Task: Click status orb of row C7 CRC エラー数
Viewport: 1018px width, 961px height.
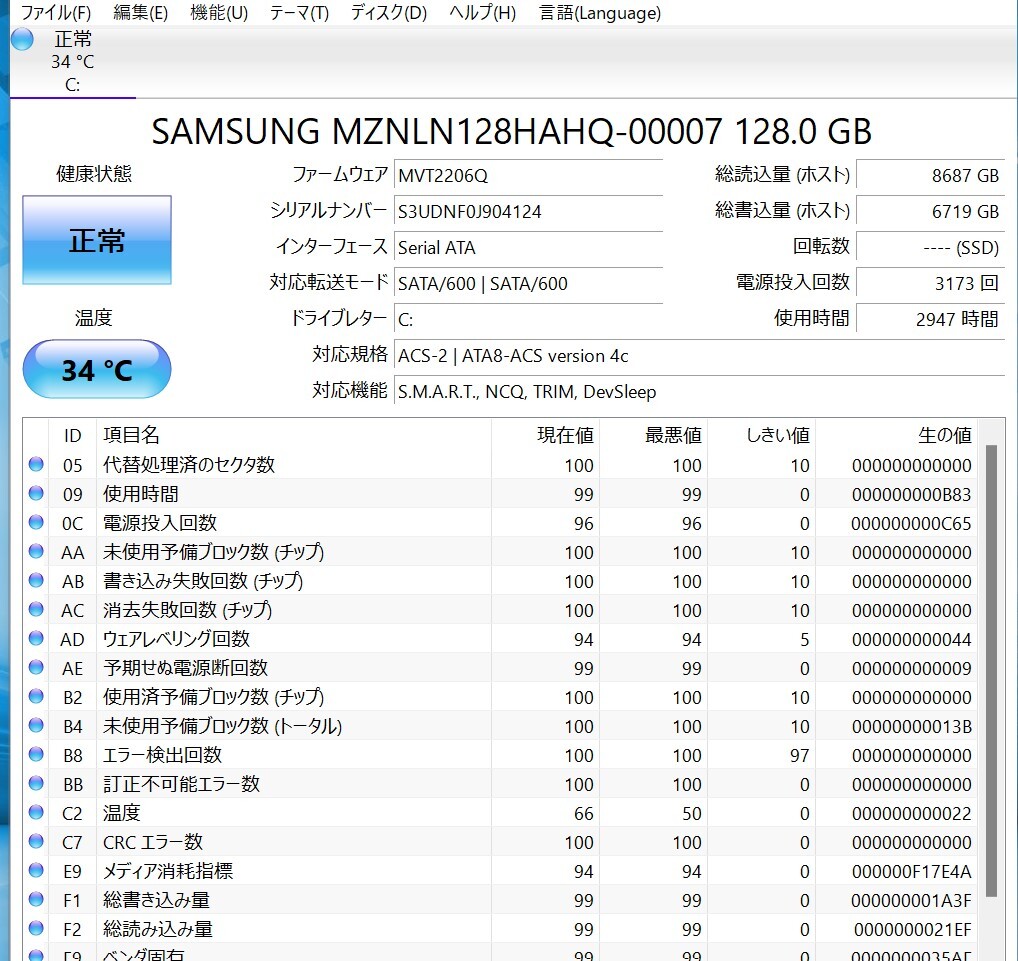Action: click(36, 842)
